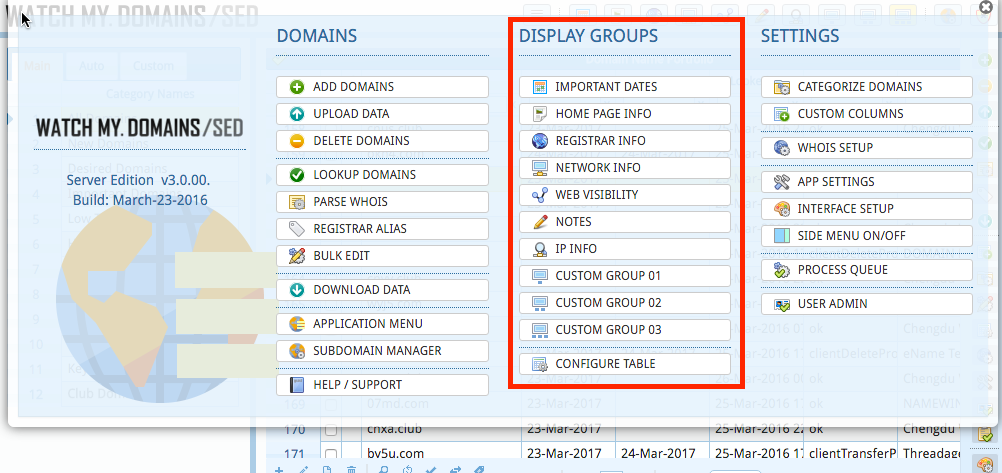The image size is (1002, 473).
Task: Click the green plus Add Domains icon
Action: [297, 87]
